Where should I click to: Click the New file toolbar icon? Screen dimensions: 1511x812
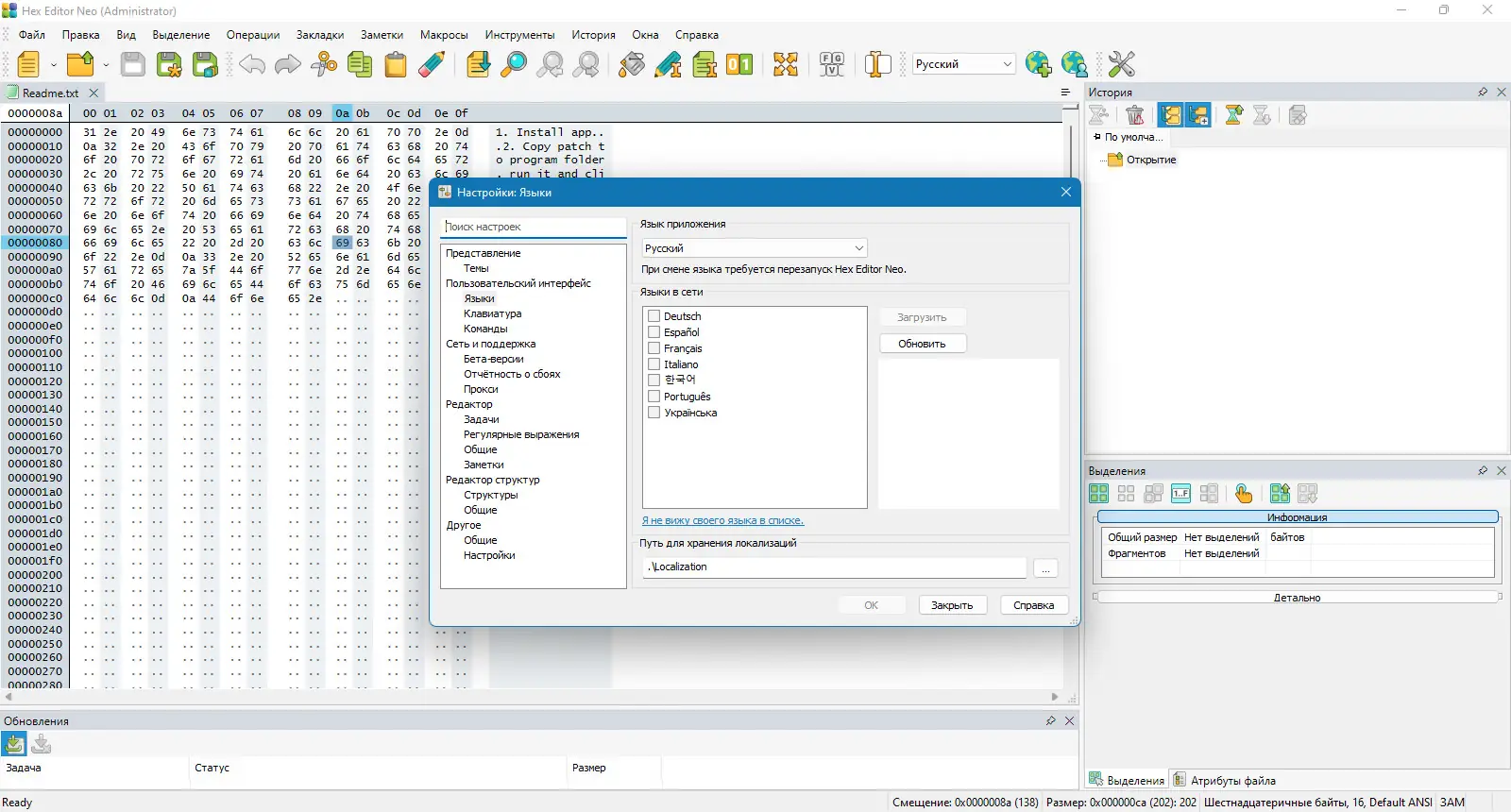tap(28, 64)
